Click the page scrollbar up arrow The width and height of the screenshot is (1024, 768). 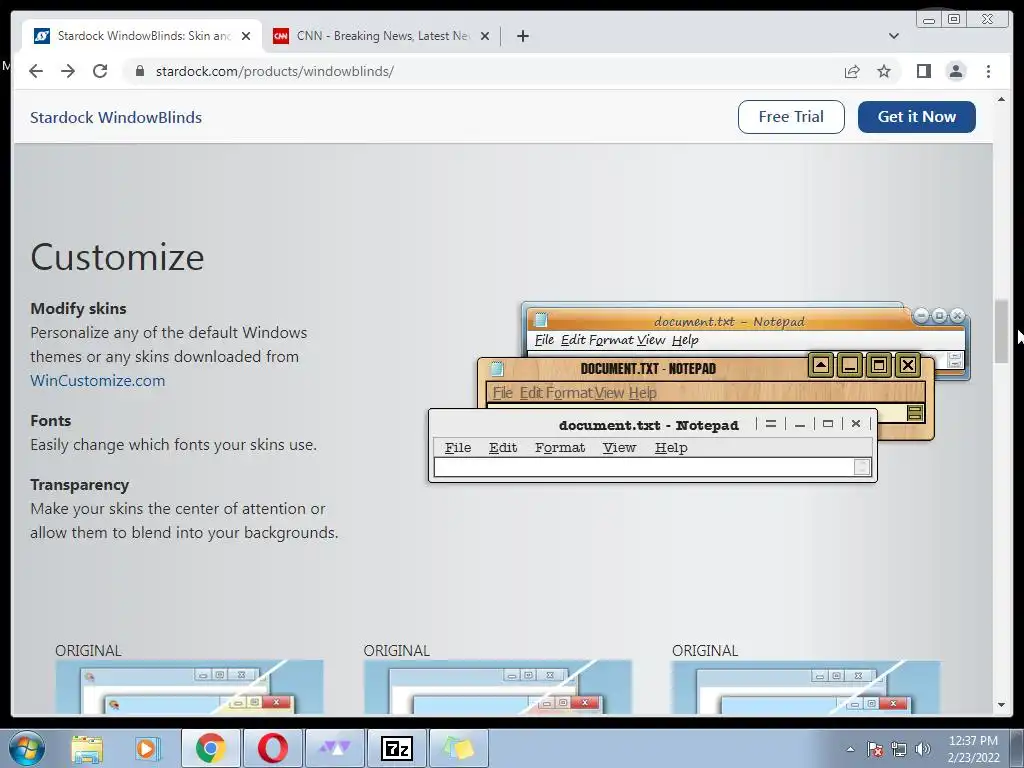pos(1001,99)
